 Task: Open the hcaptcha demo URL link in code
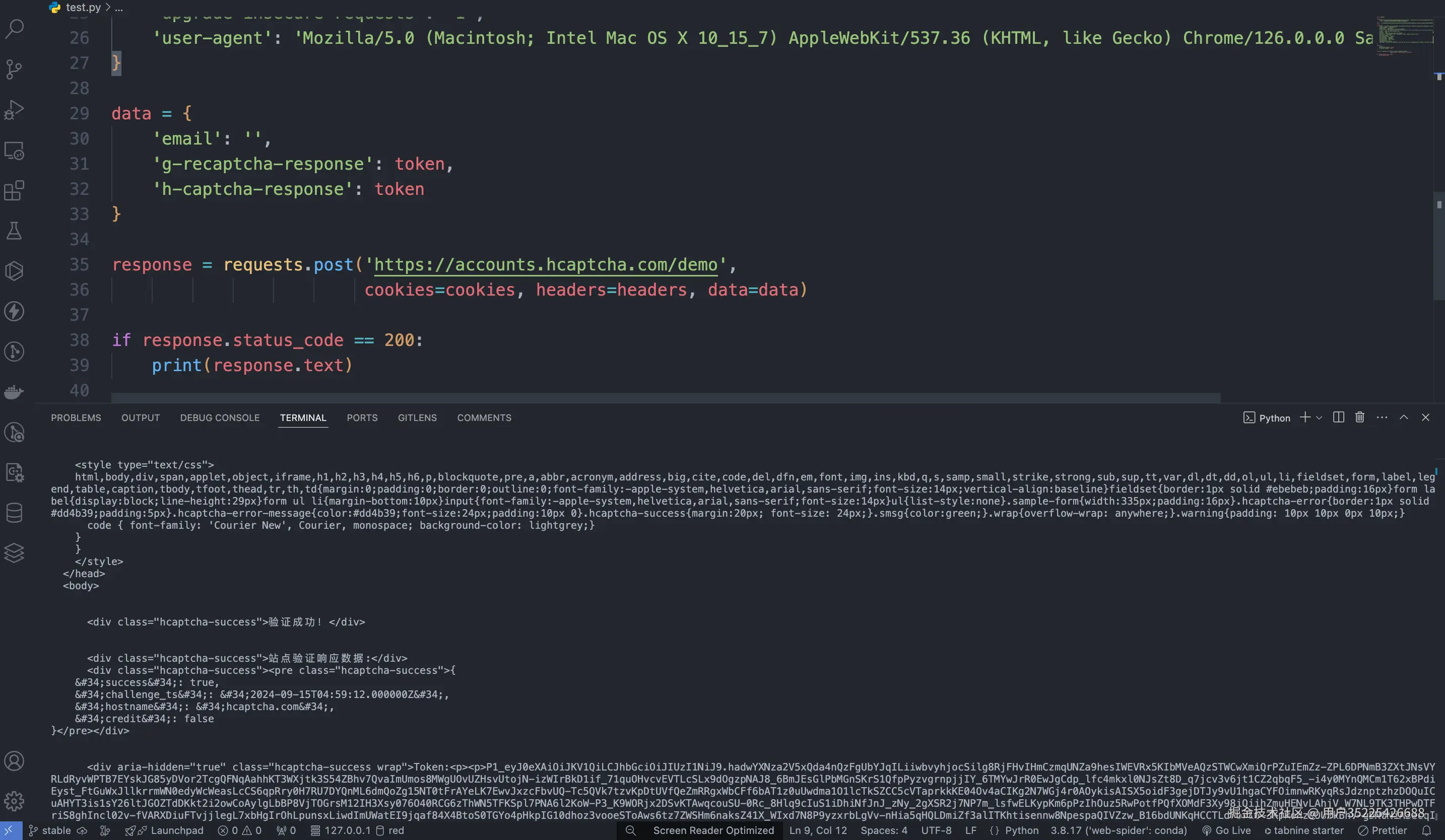(x=545, y=265)
